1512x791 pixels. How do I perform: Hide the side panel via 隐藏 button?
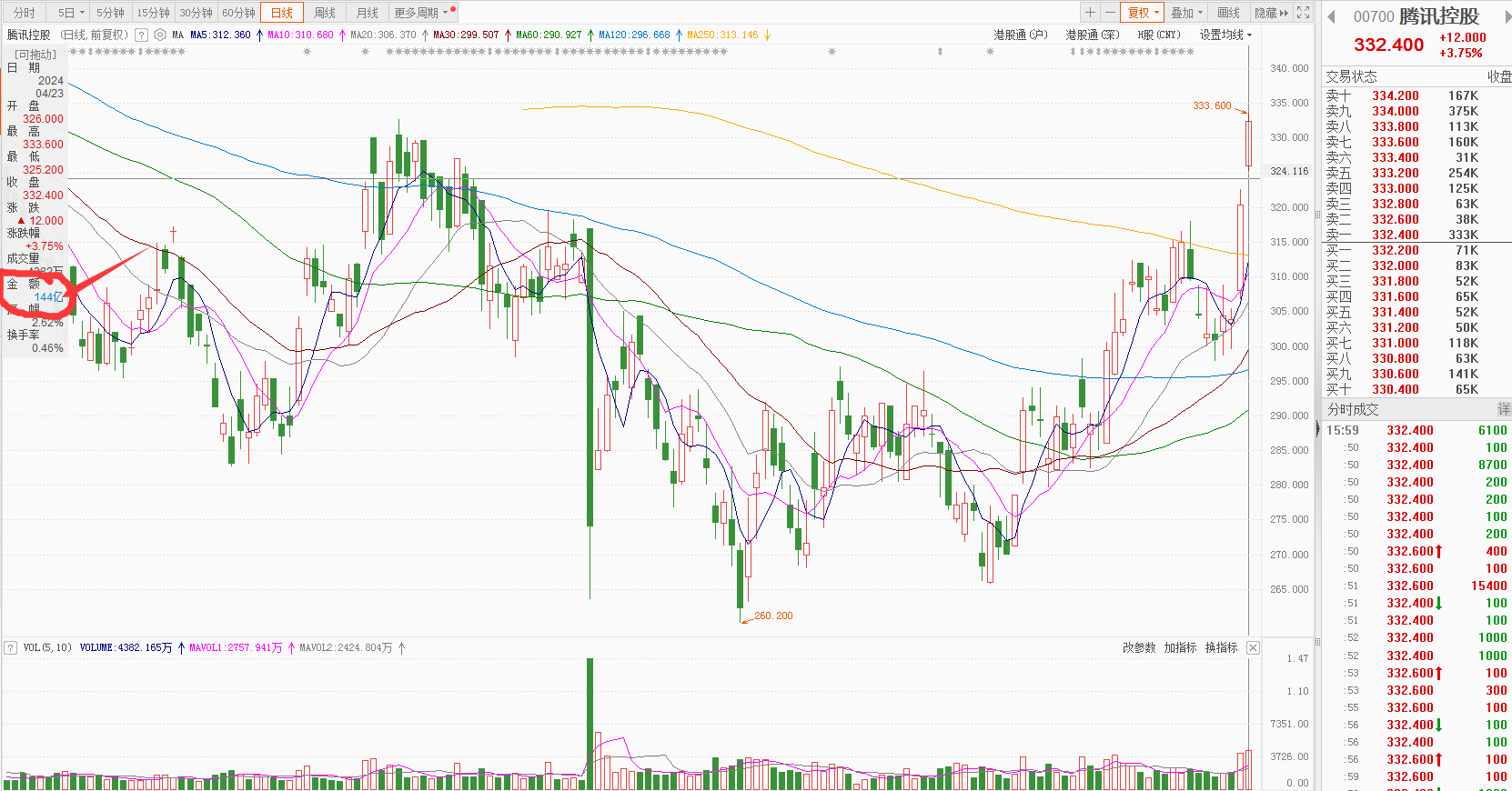coord(1271,13)
